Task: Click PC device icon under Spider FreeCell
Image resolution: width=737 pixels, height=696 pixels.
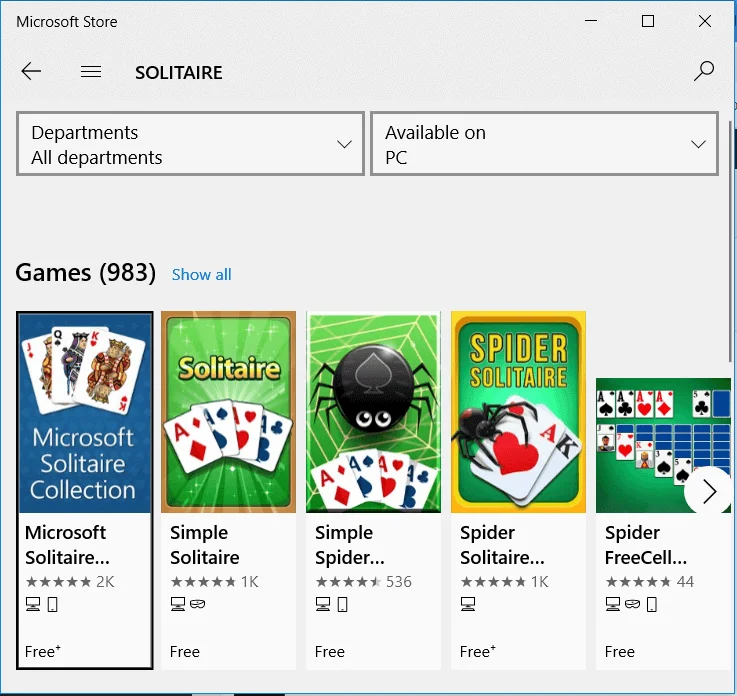Action: point(613,604)
